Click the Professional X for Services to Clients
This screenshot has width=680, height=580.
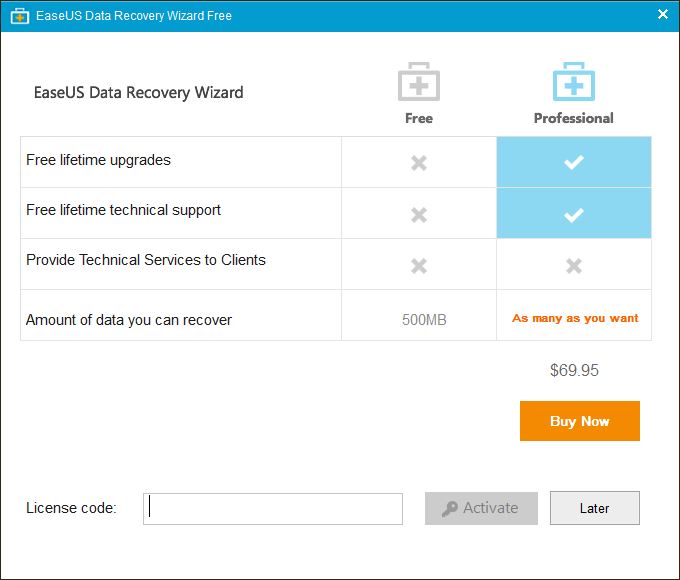[574, 266]
